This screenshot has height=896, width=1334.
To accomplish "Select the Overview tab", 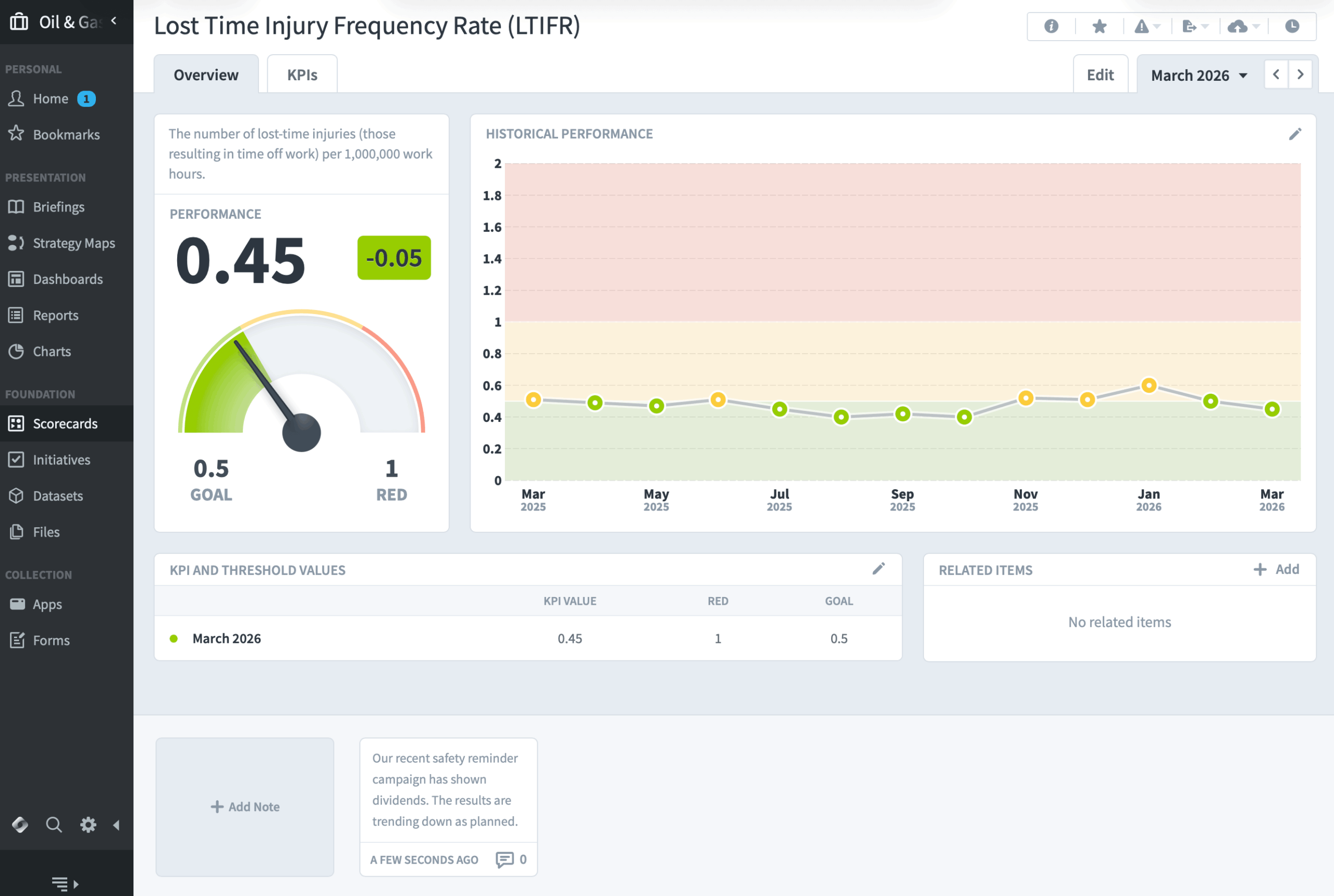I will (x=206, y=74).
